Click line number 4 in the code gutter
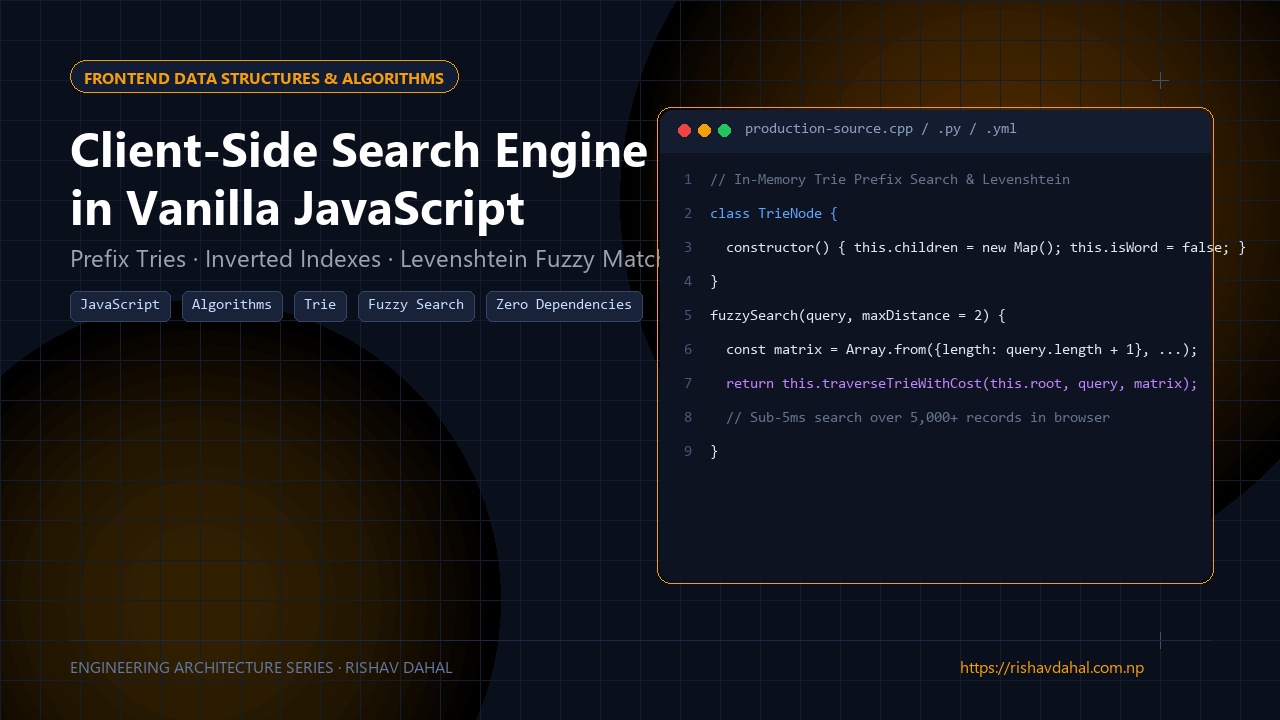This screenshot has height=720, width=1280. click(x=688, y=282)
